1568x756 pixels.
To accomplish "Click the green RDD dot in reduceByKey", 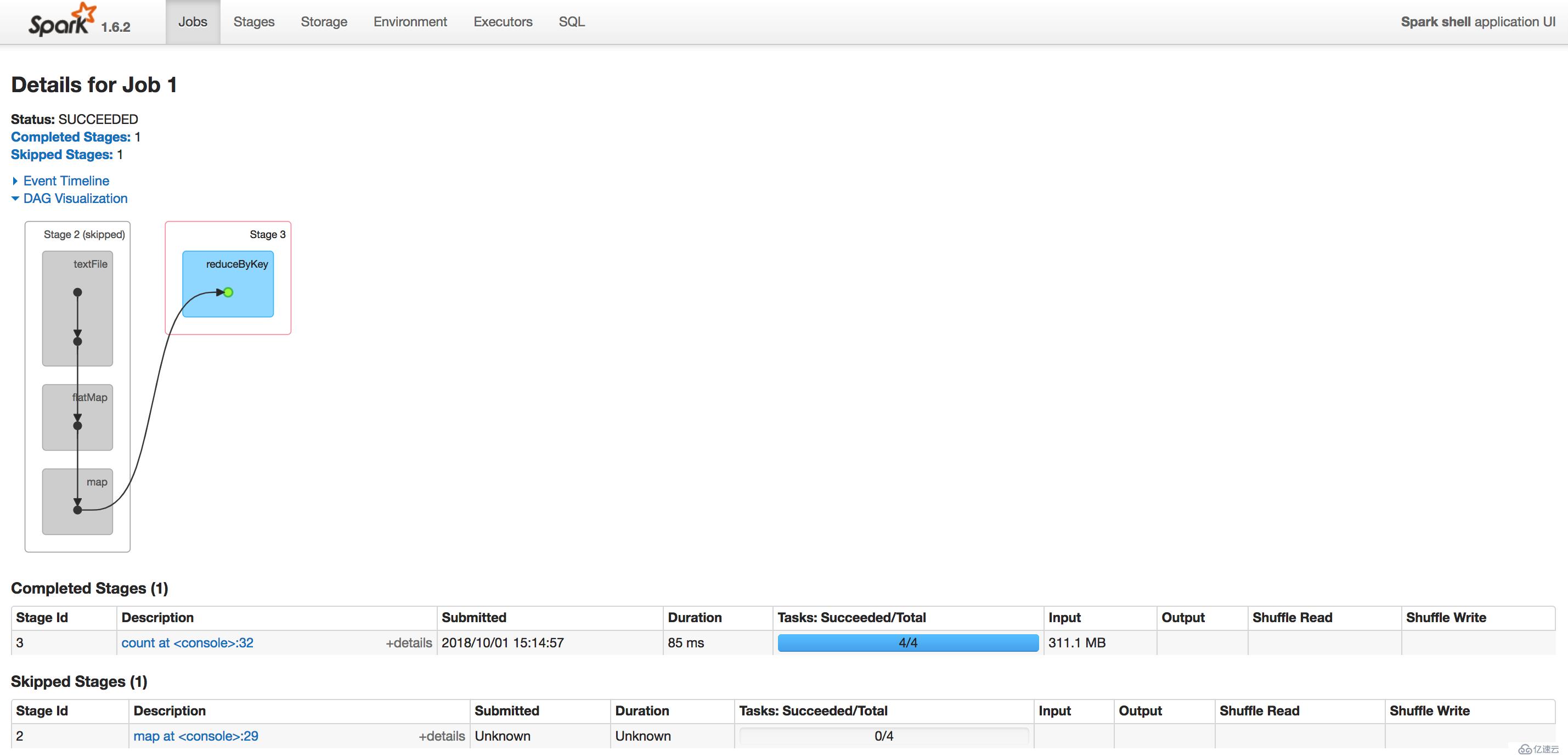I will [x=228, y=292].
